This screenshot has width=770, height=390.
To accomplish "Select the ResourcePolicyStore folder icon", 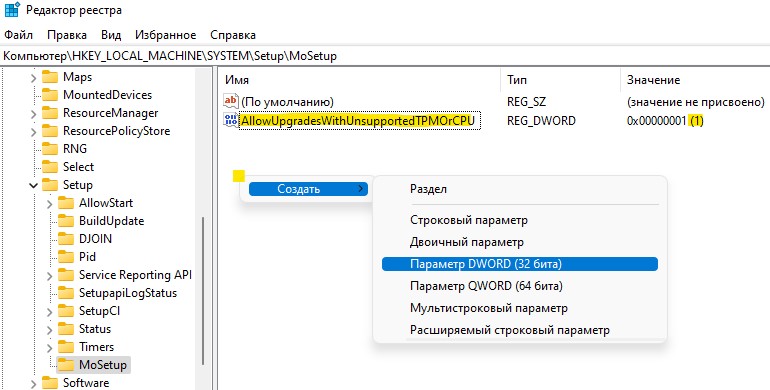I will (x=50, y=131).
